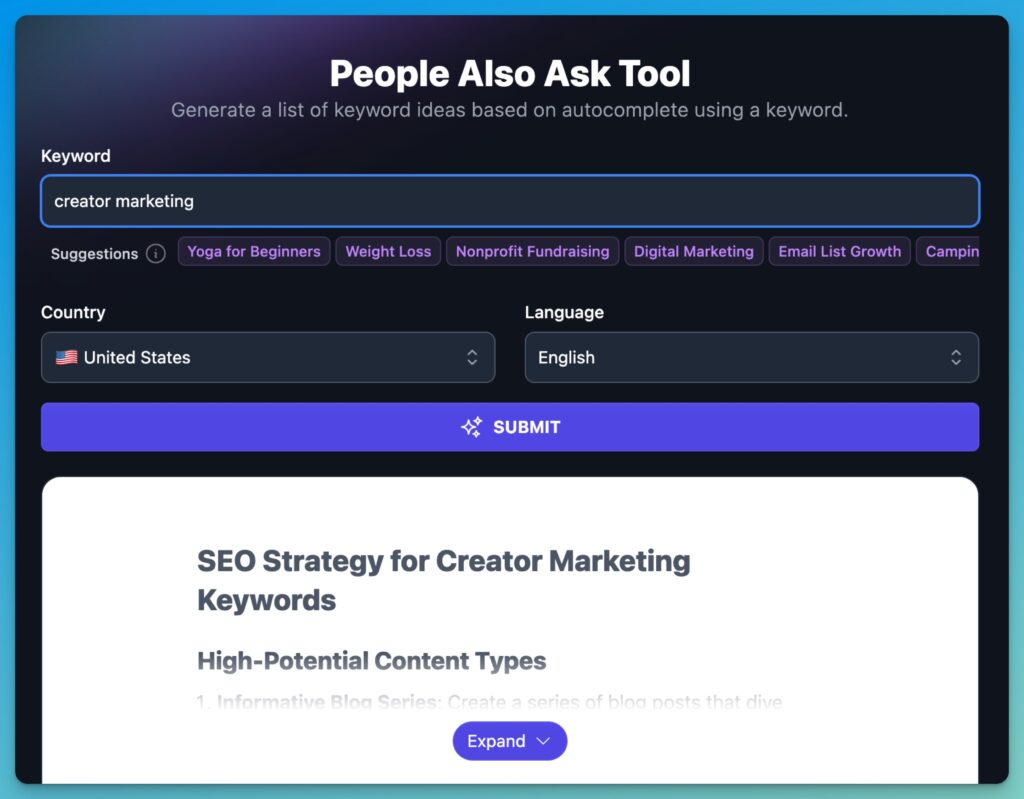
Task: Click the People Also Ask Tool header
Action: (509, 73)
